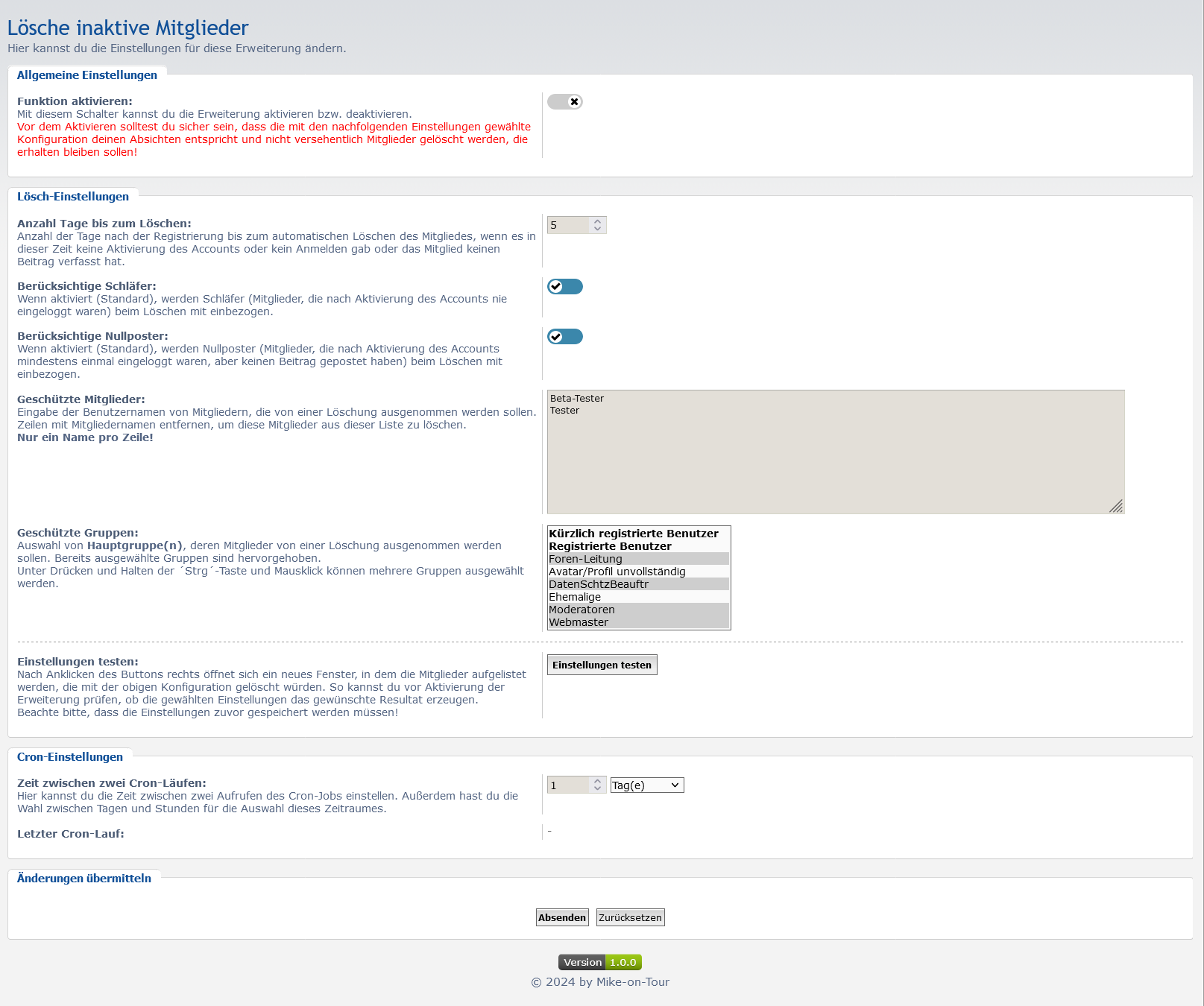Screen dimensions: 1204x1006
Task: Disable the 'Berücksichtige Nullposter' switch
Action: pyautogui.click(x=564, y=337)
